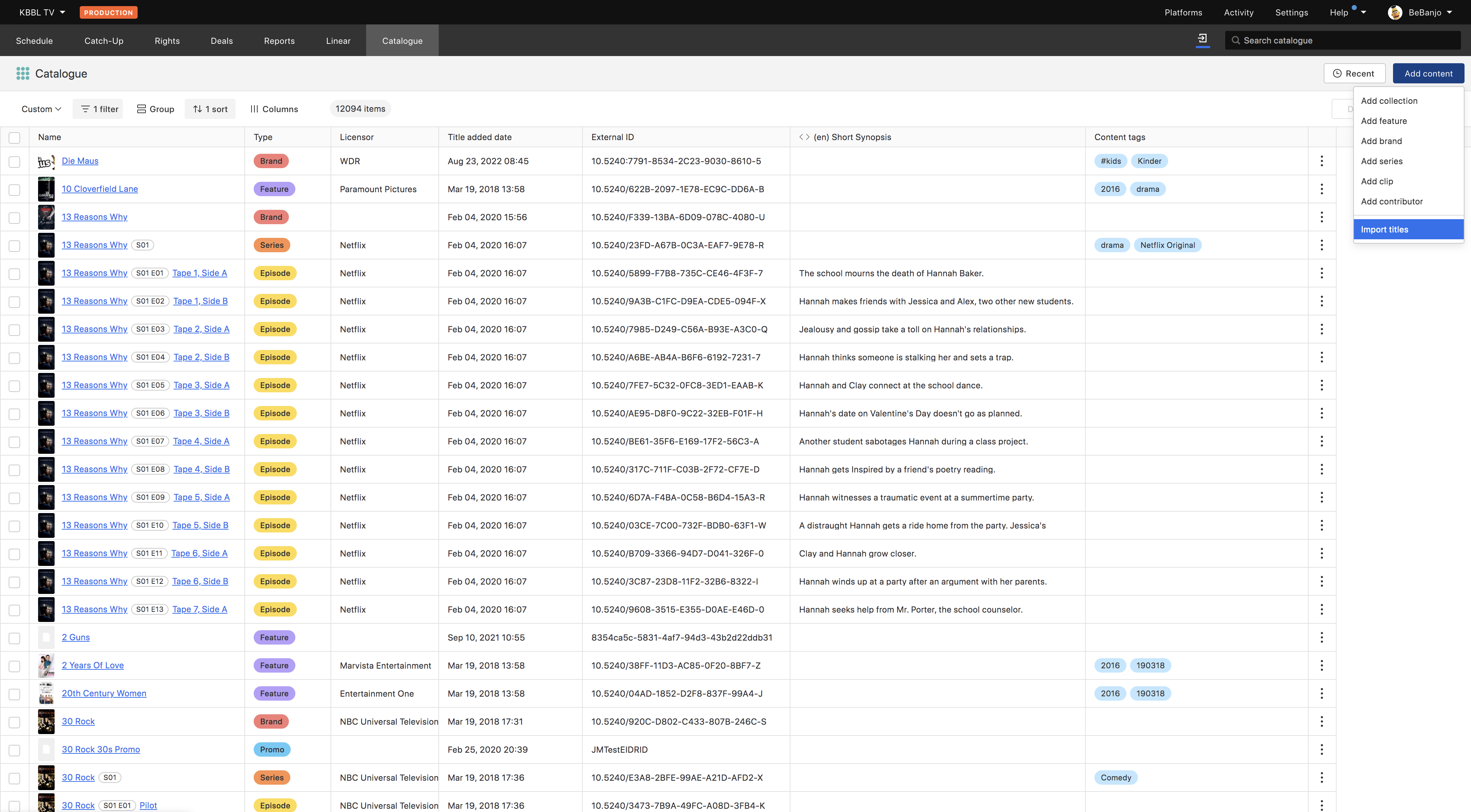Open the Columns chooser
The image size is (1471, 812).
[274, 109]
